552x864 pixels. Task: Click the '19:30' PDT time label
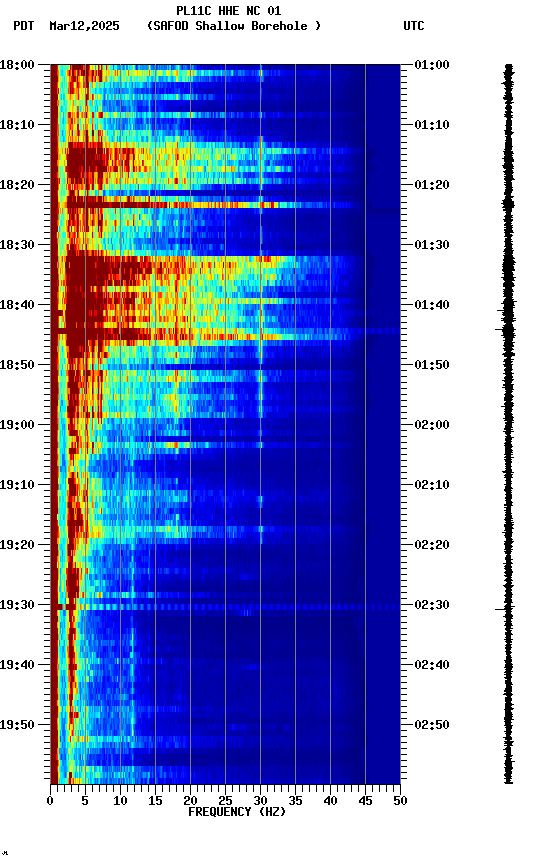click(x=17, y=605)
